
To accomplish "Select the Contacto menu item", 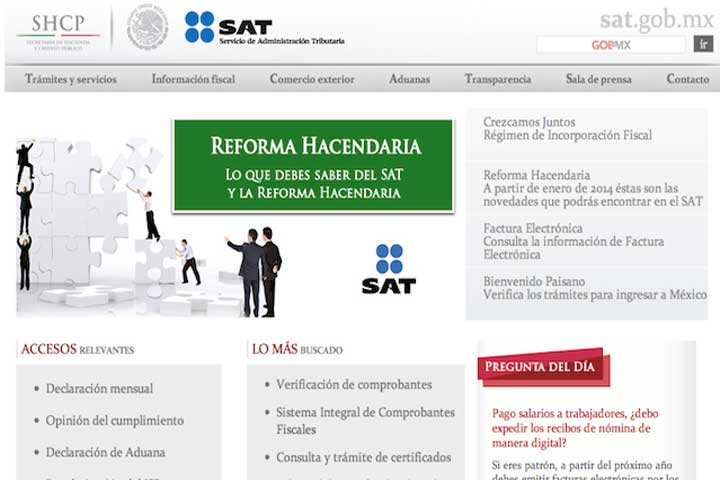I will click(x=687, y=79).
